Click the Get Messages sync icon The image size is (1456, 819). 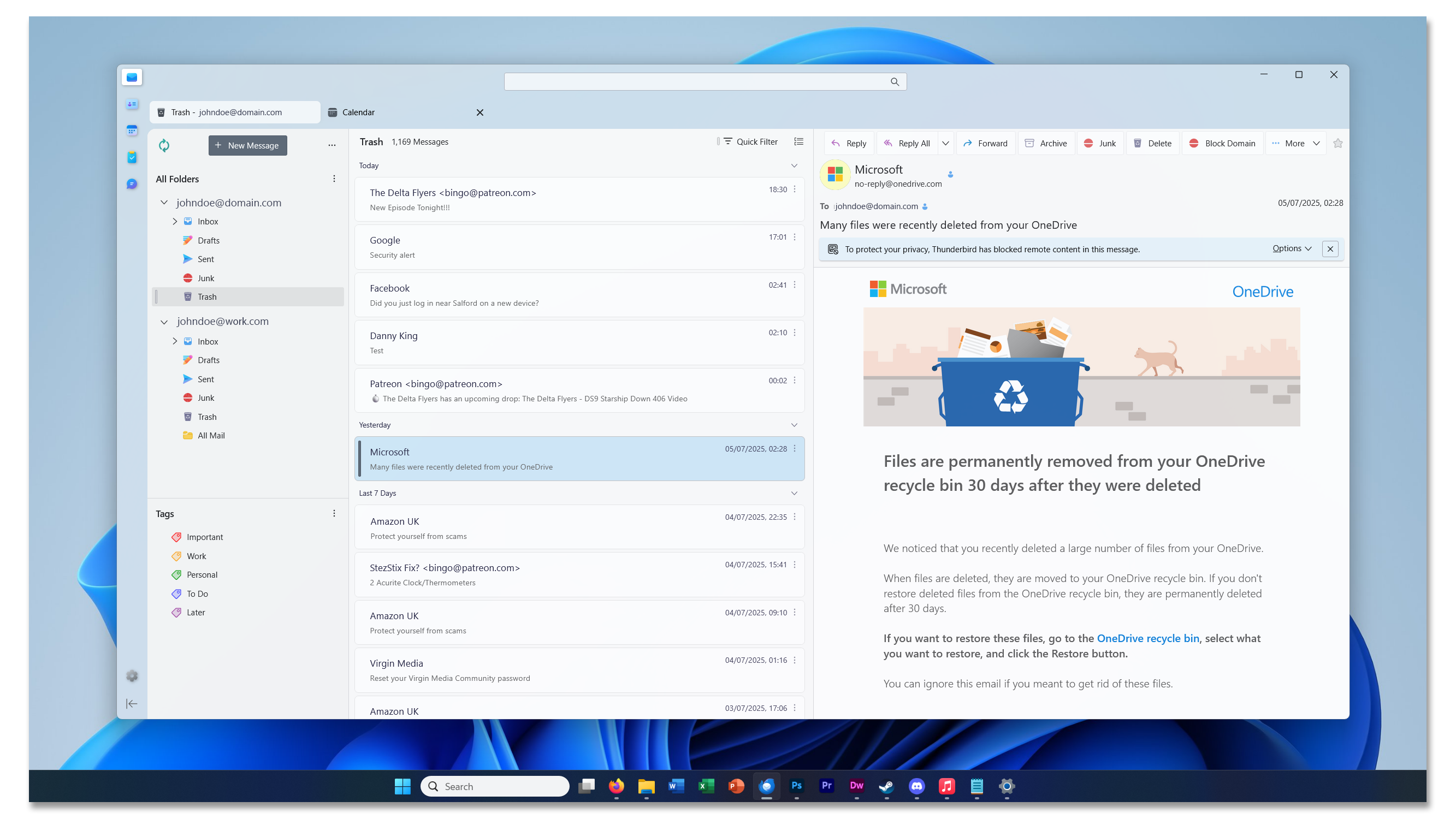click(x=164, y=145)
